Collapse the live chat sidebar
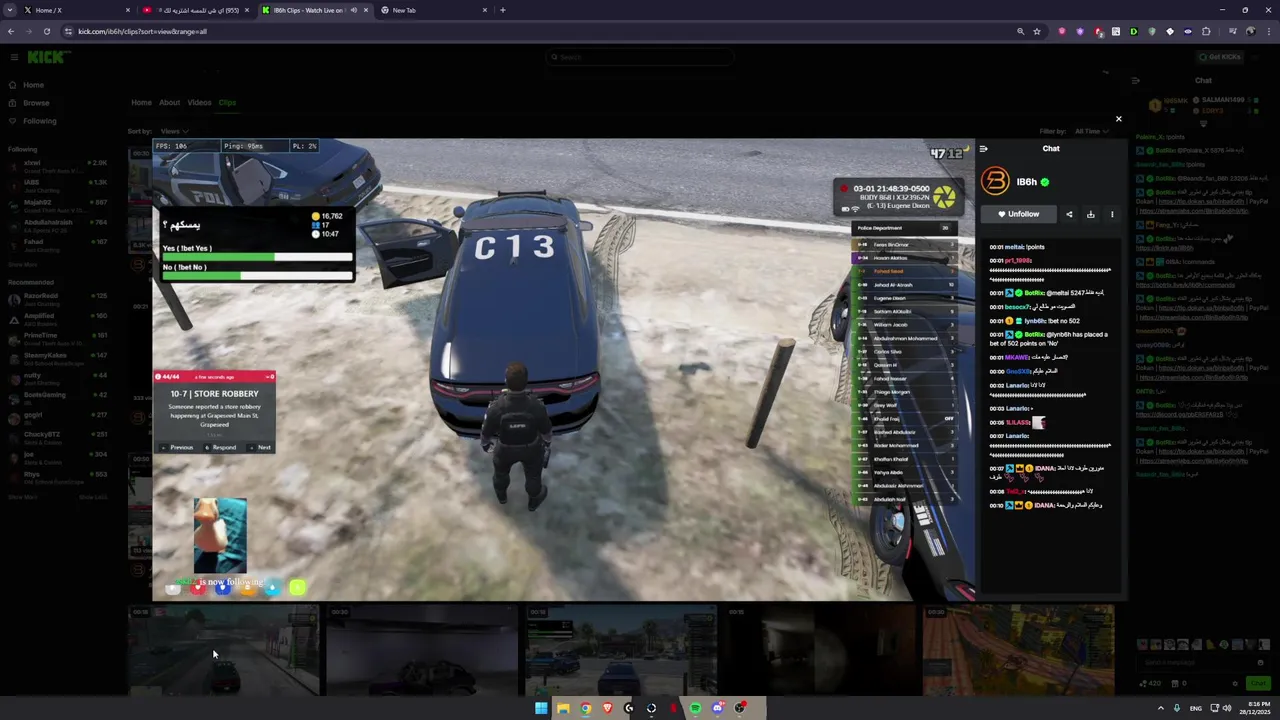The height and width of the screenshot is (720, 1280). point(1136,81)
